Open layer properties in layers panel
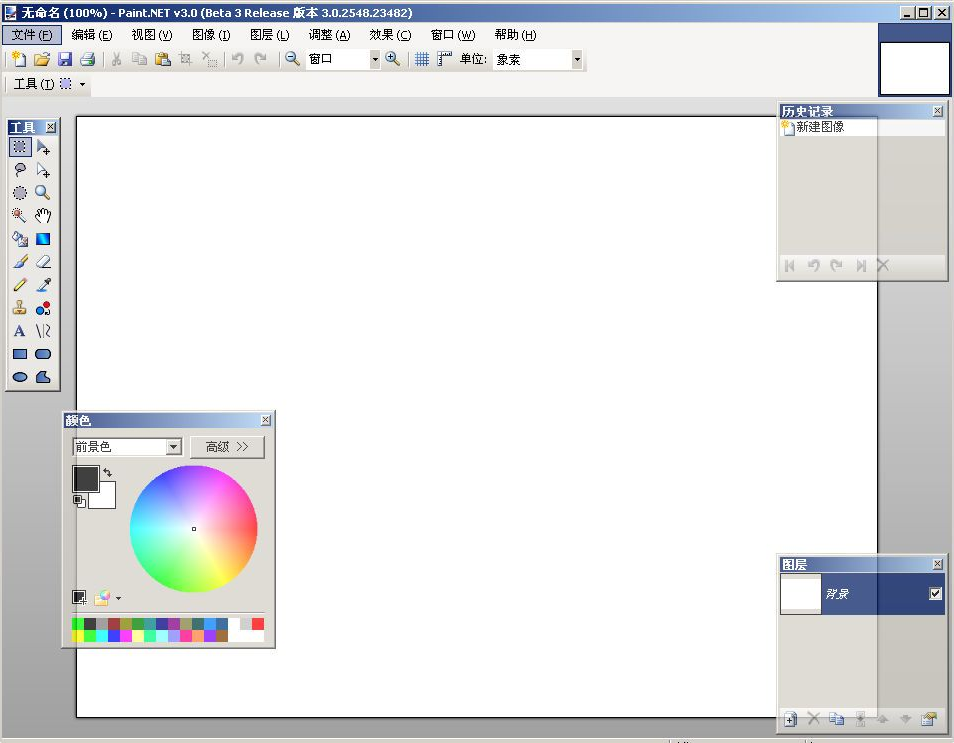This screenshot has width=954, height=743. click(x=928, y=719)
